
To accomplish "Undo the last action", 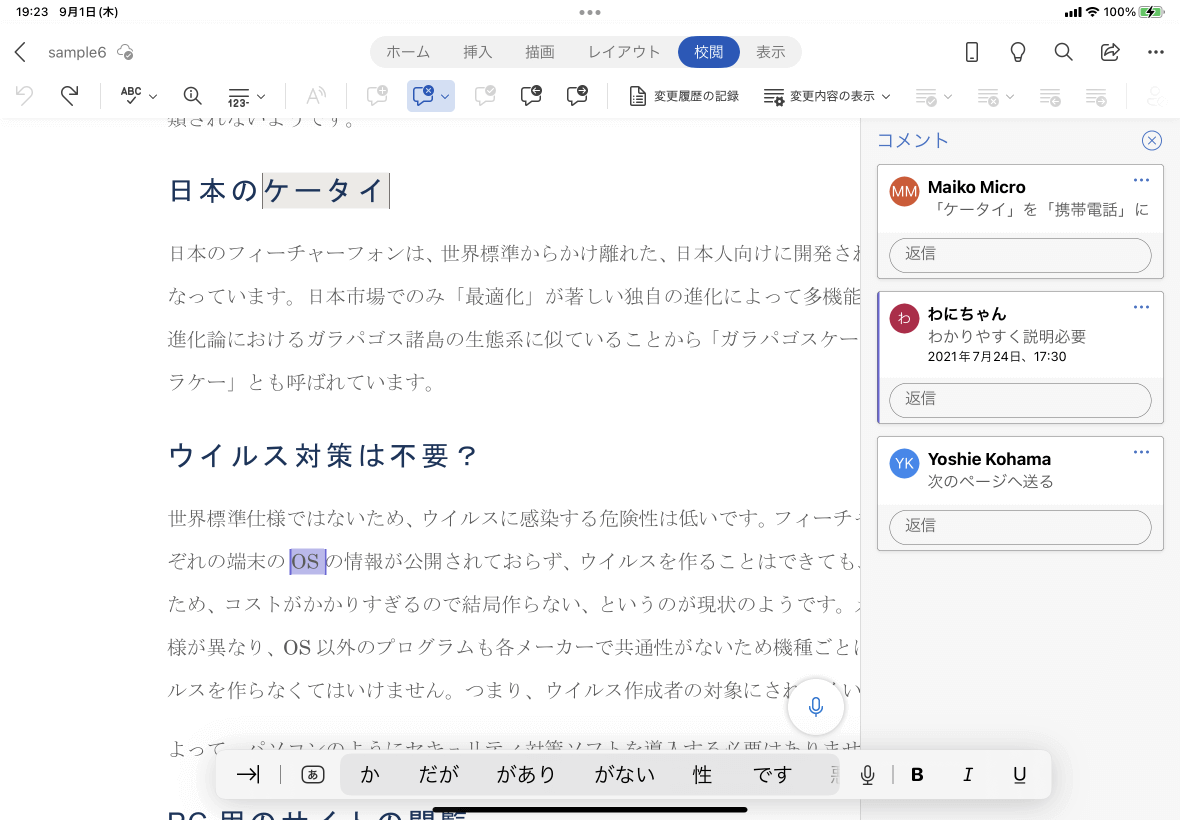I will (24, 96).
